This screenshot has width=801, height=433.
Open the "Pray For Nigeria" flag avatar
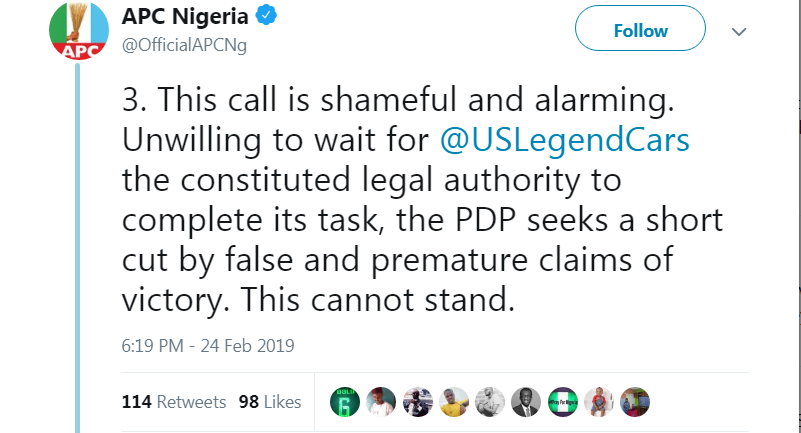563,402
